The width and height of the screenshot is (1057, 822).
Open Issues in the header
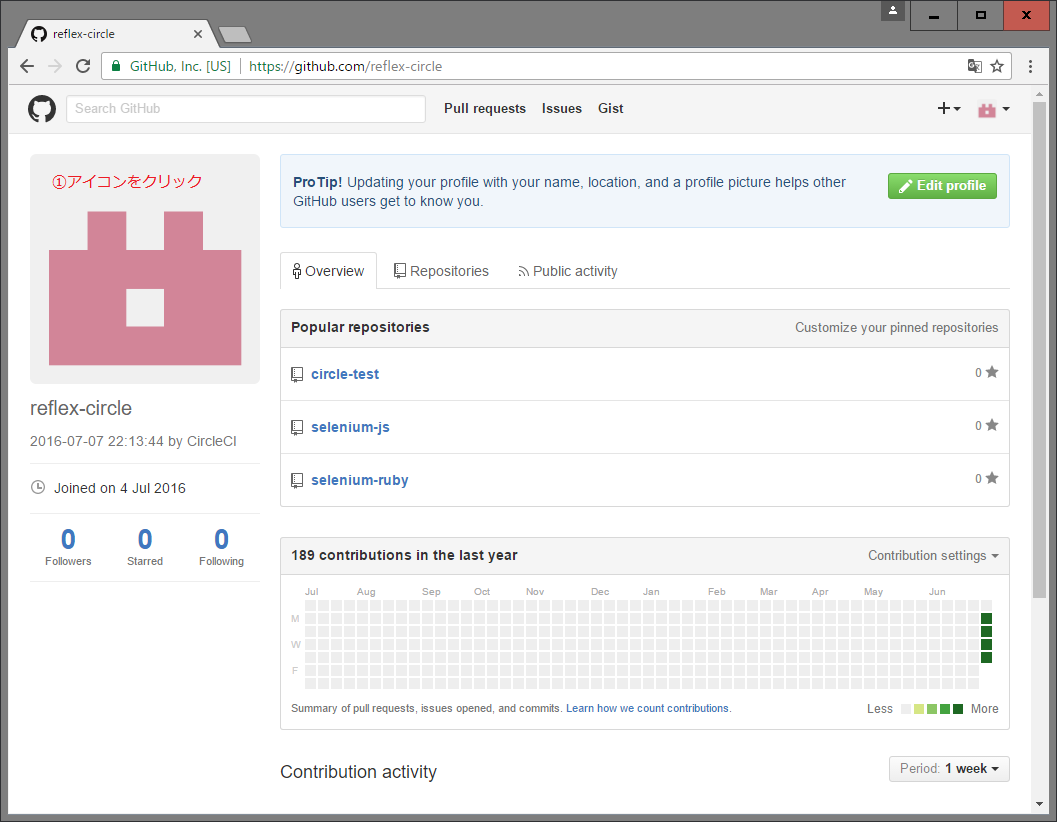coord(562,109)
